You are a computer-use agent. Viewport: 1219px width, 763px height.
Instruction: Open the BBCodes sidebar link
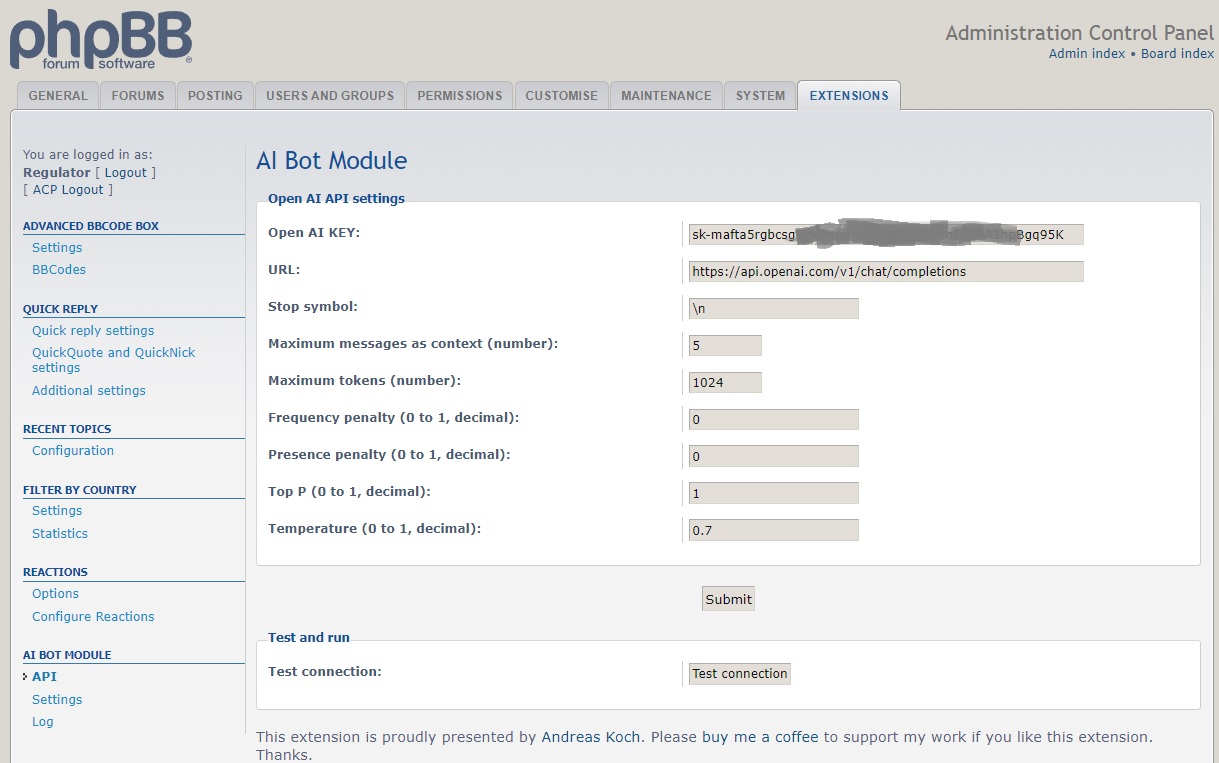point(59,270)
